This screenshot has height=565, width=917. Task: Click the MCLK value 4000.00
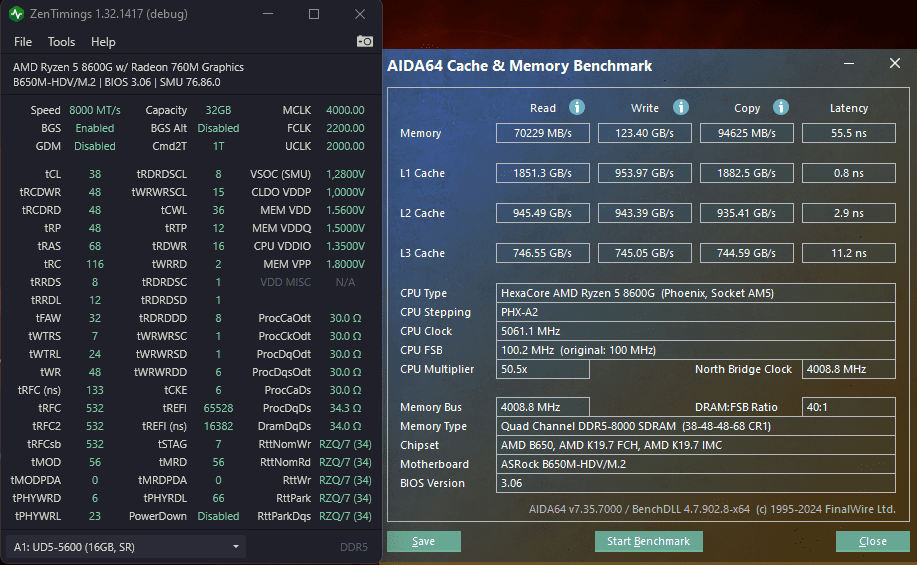[345, 110]
